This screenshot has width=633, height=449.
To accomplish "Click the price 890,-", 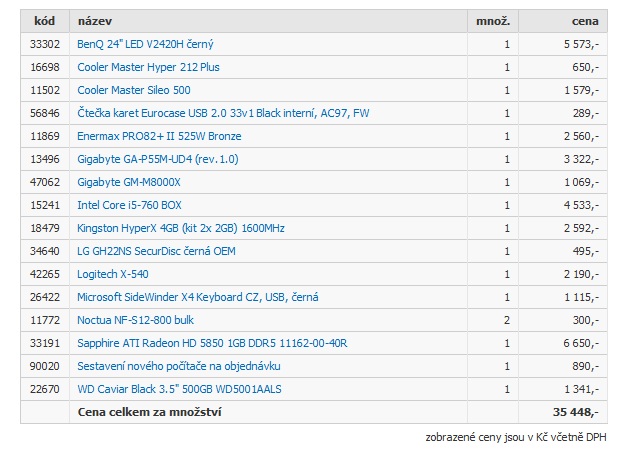I will pyautogui.click(x=585, y=366).
